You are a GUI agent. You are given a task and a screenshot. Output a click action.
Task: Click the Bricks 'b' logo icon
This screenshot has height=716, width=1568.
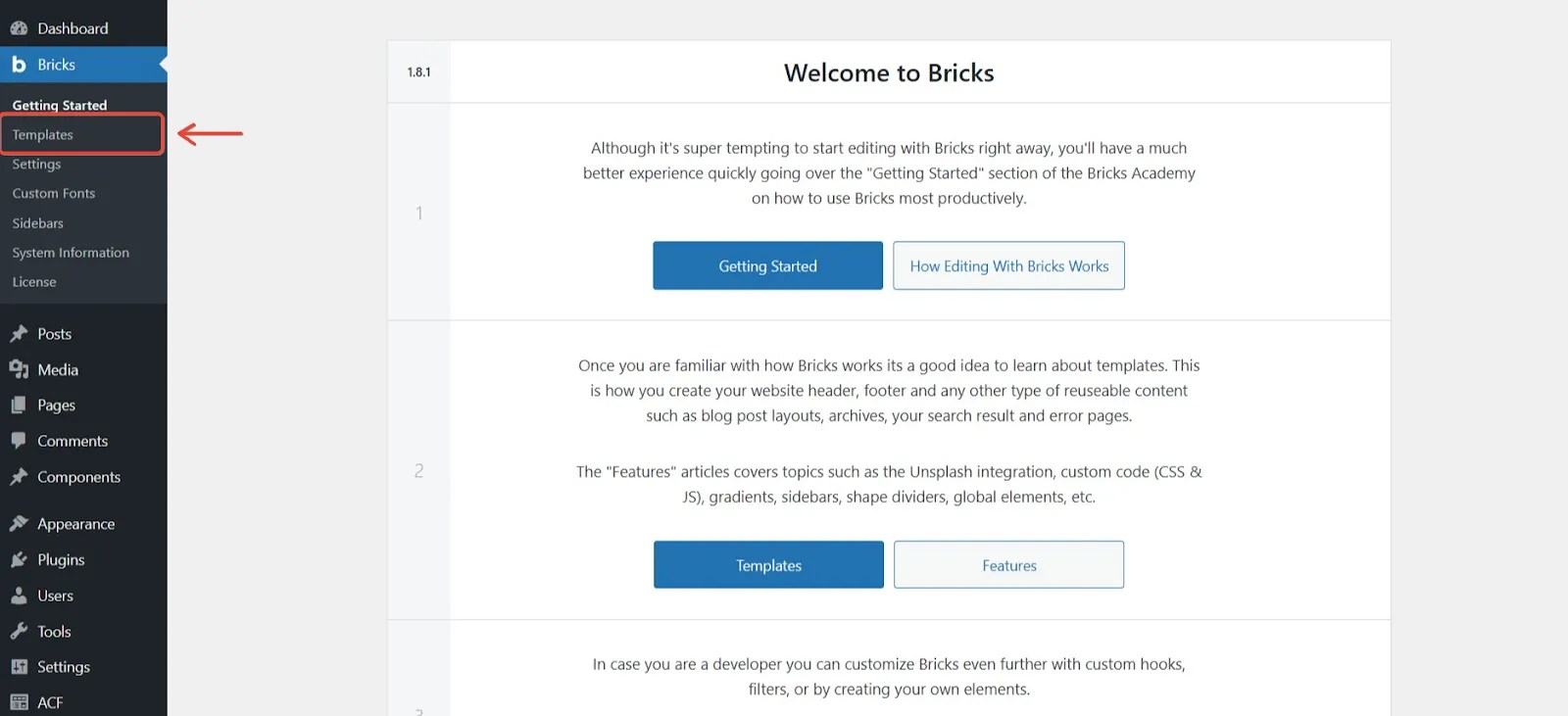(19, 65)
